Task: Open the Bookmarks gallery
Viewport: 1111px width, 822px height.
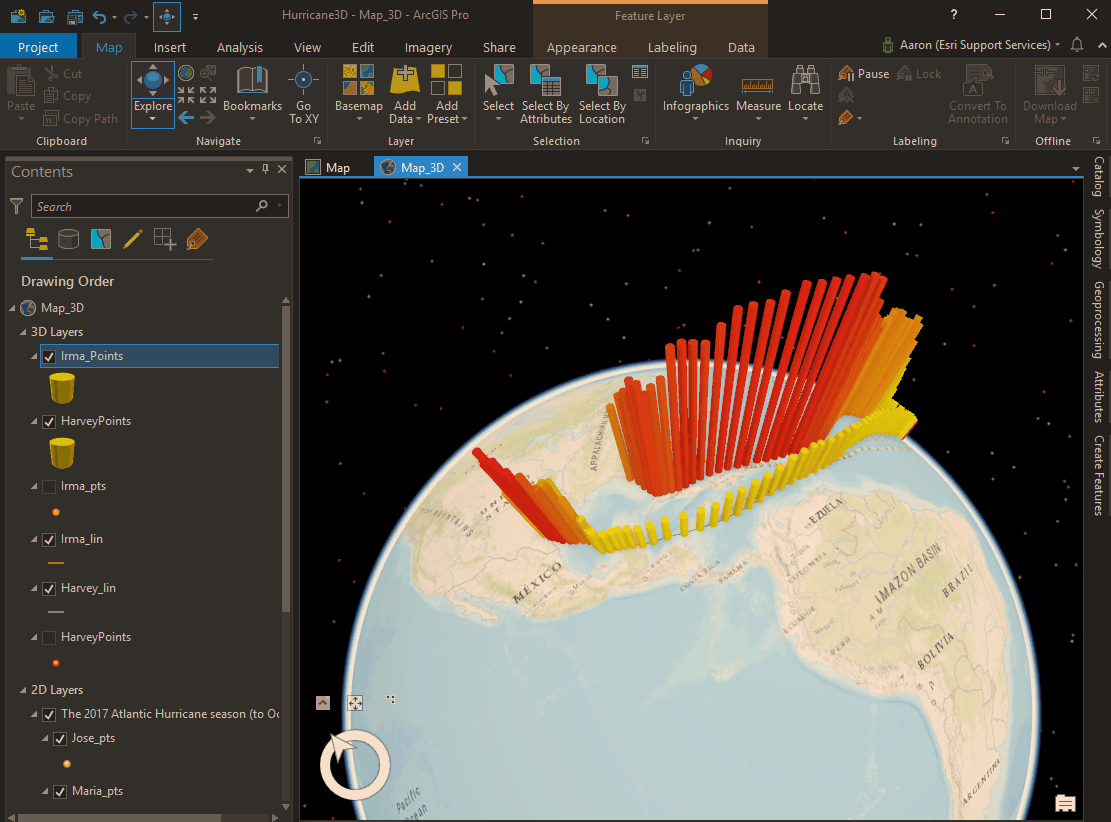Action: click(252, 93)
